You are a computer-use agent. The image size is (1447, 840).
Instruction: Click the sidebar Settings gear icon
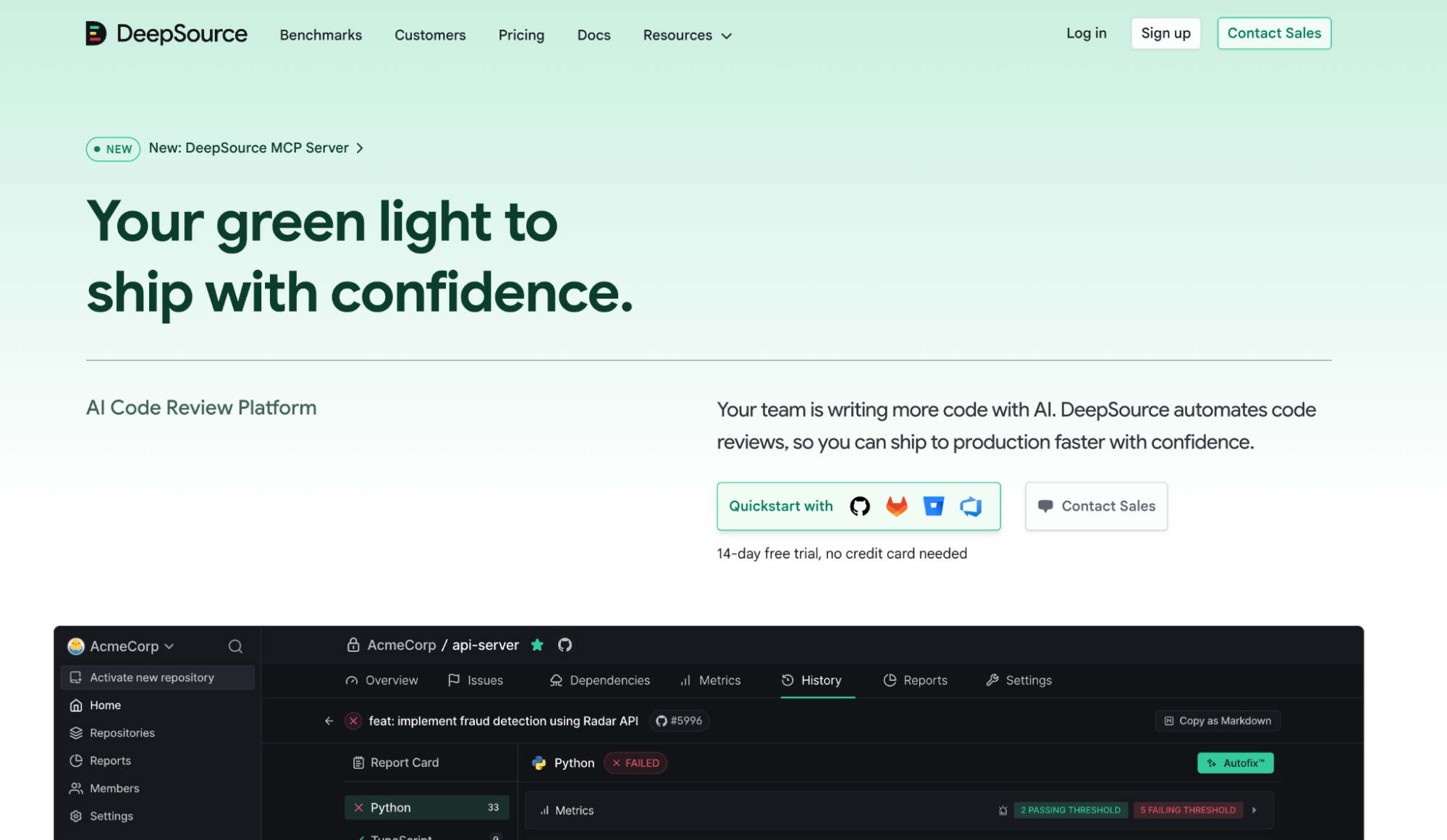(x=76, y=816)
